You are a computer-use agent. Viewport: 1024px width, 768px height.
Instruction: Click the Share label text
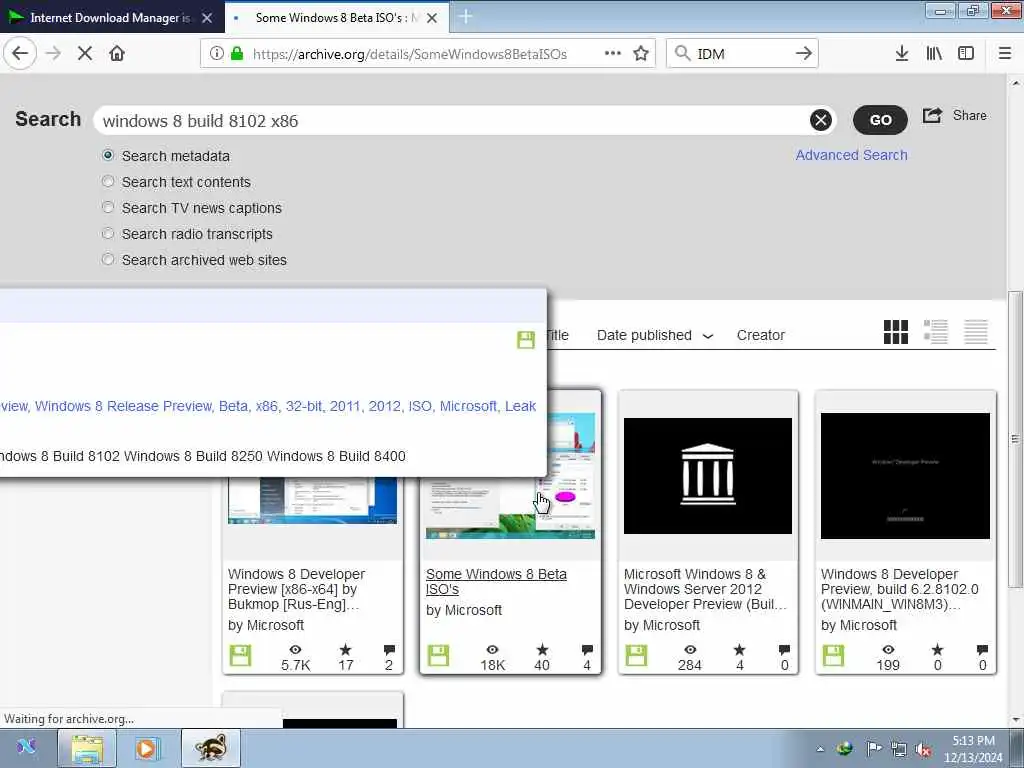(970, 116)
